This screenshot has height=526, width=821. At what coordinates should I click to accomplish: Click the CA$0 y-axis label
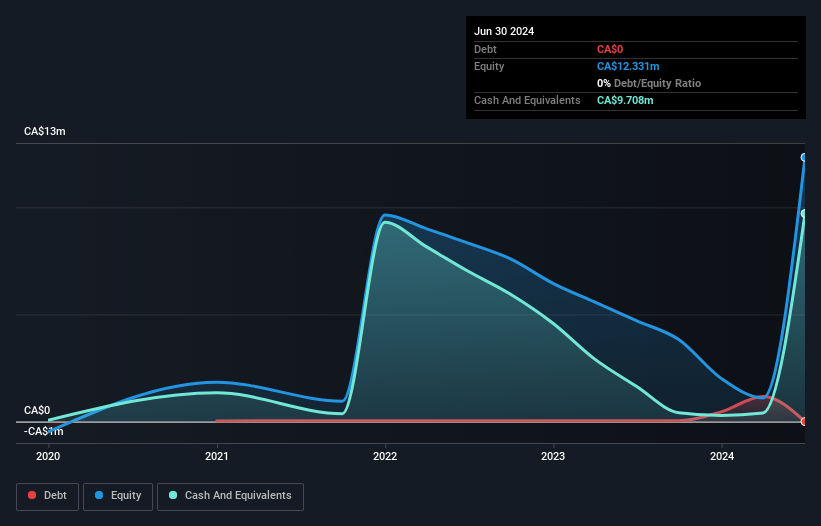(37, 410)
